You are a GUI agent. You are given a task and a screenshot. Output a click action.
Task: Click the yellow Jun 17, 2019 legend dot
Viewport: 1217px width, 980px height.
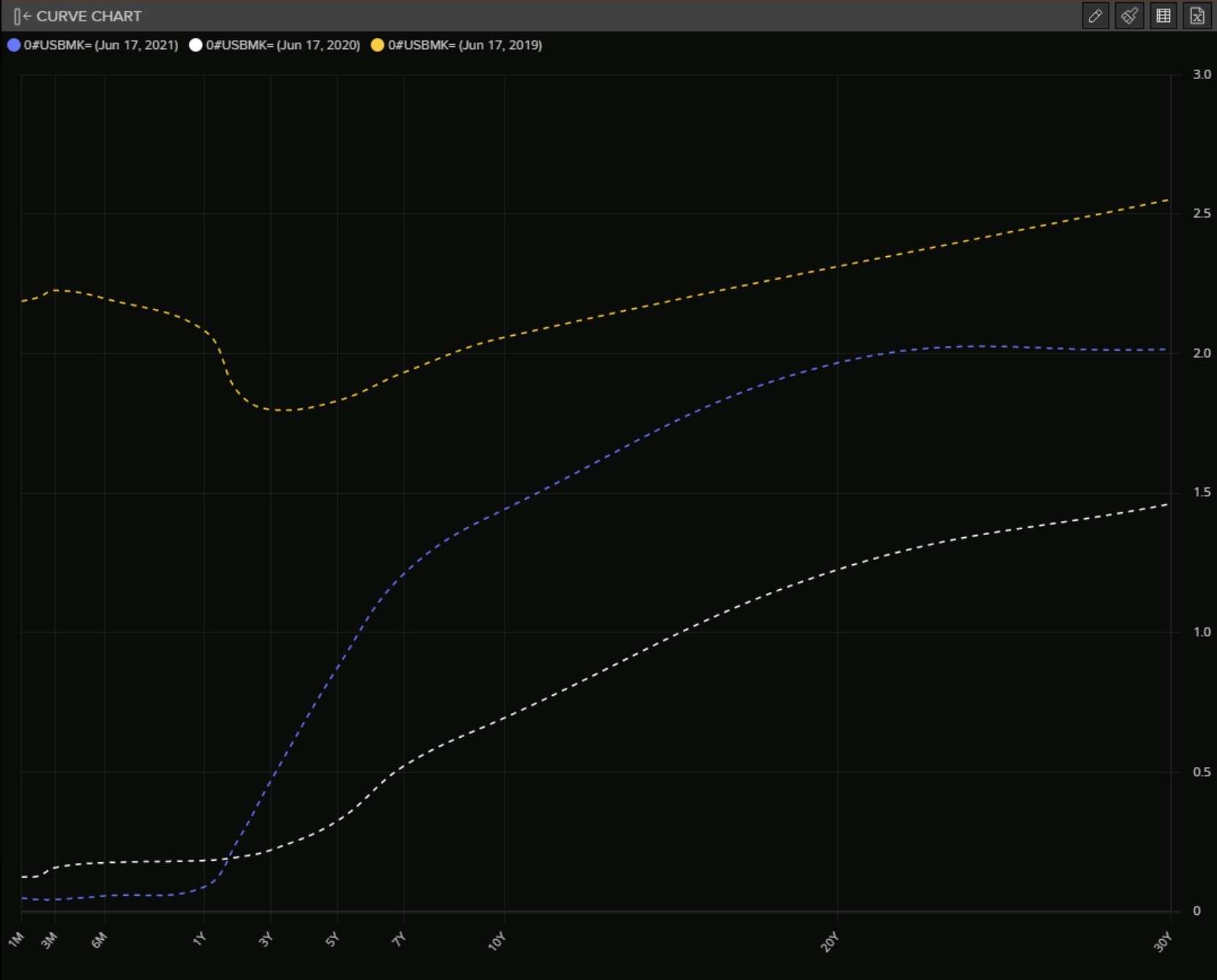pos(377,45)
